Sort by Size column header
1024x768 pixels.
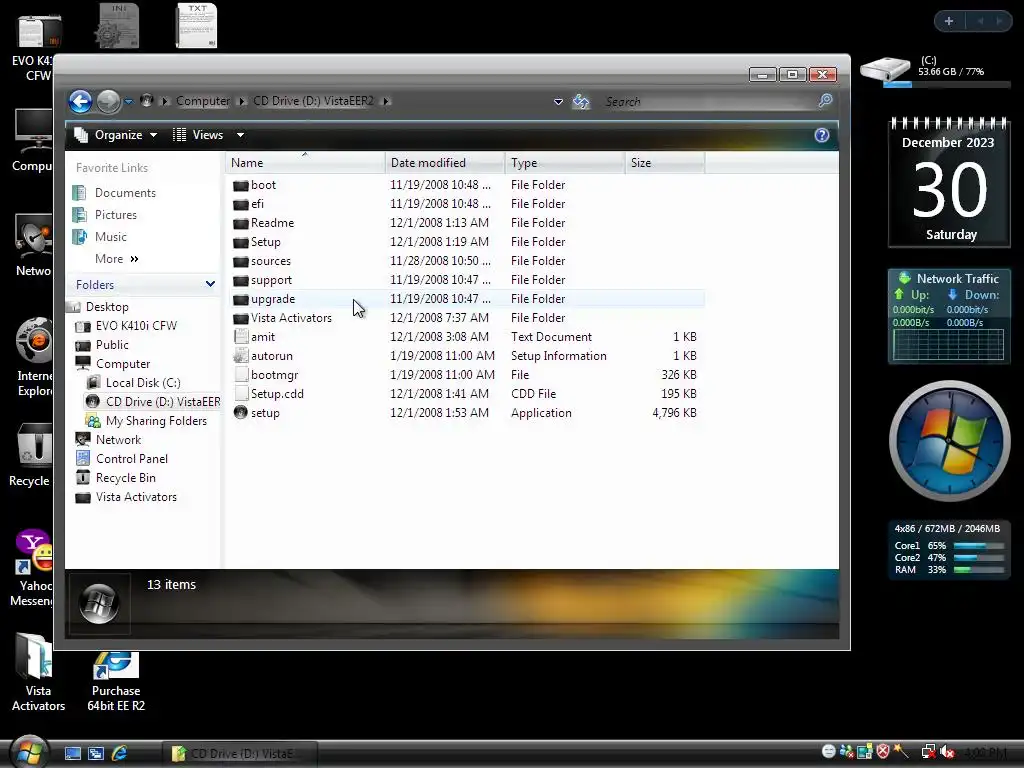[665, 163]
